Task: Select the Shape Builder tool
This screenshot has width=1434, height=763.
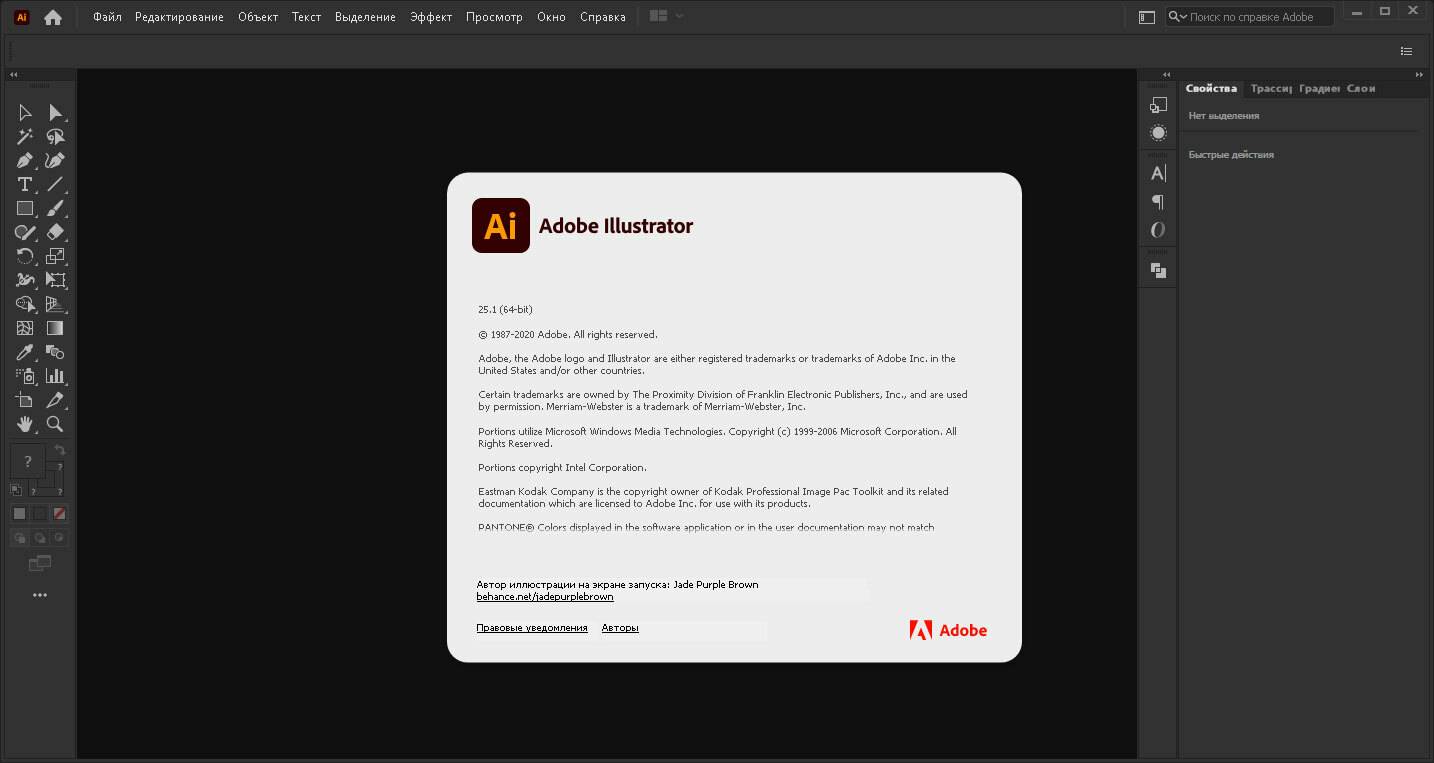Action: click(x=25, y=304)
